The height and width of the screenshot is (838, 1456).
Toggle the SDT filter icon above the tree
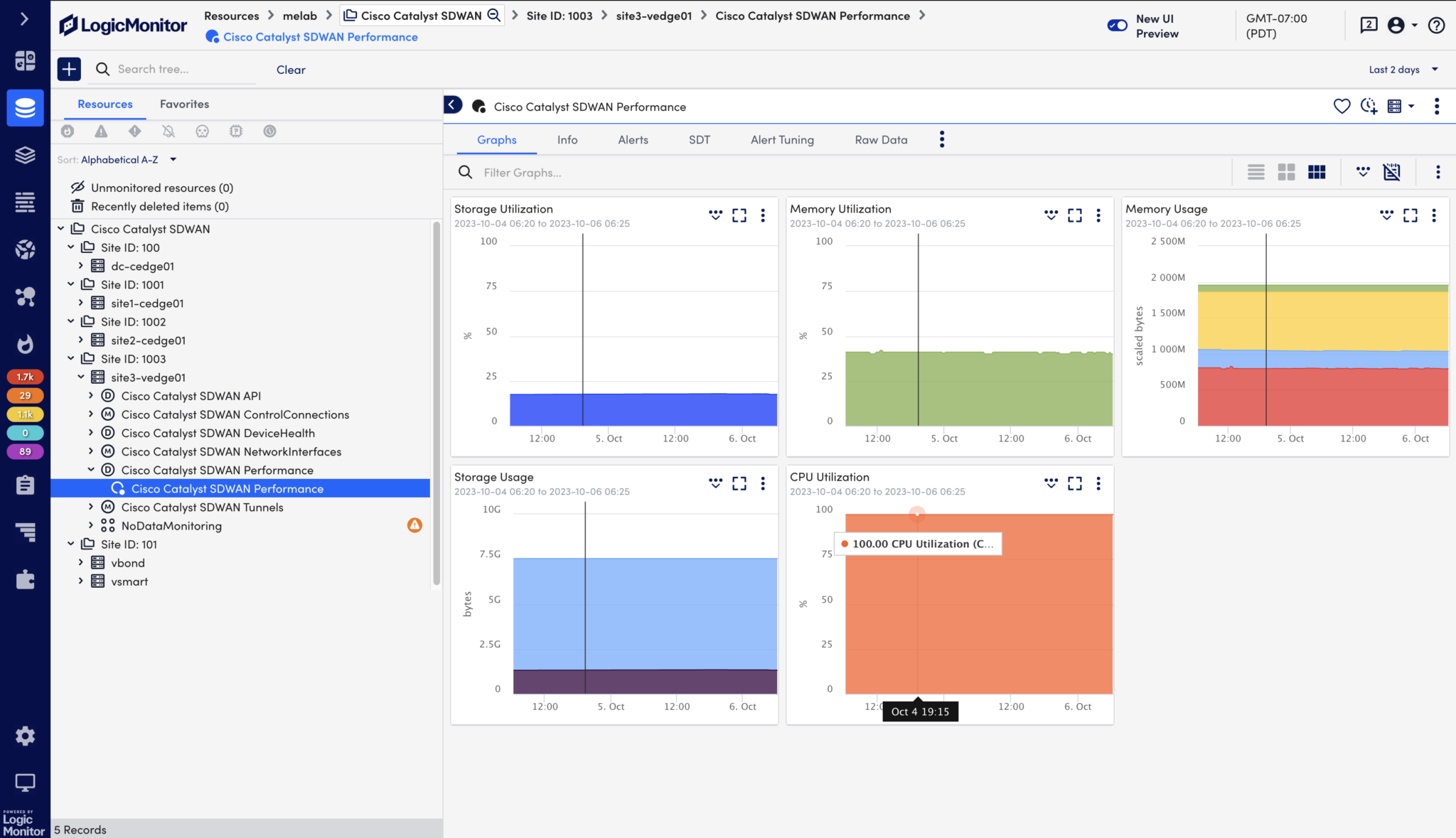point(269,131)
